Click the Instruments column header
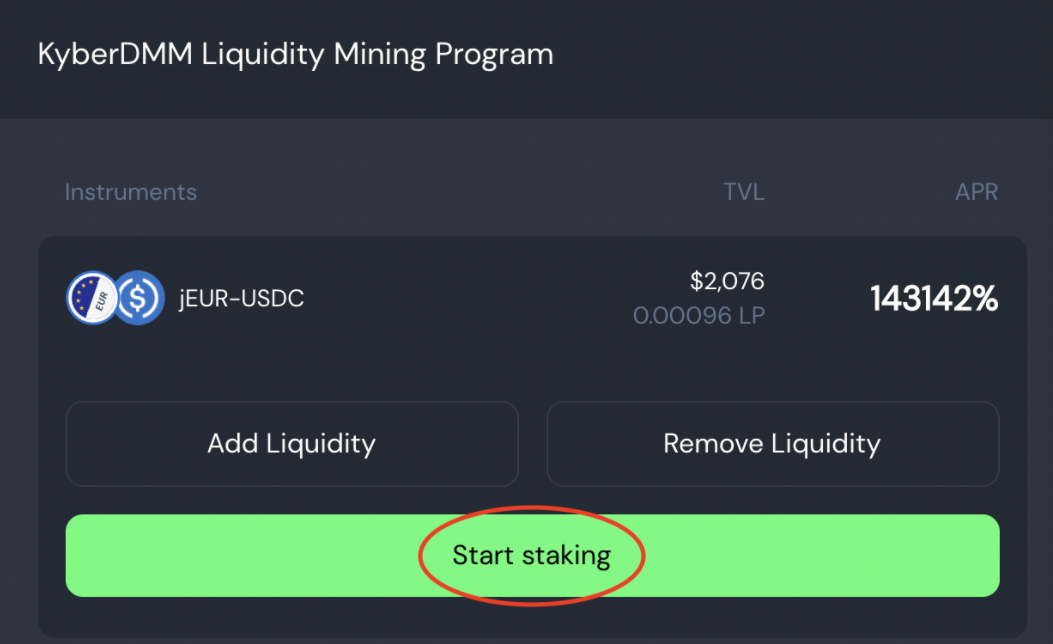Screen dimensions: 1053x644 (131, 192)
